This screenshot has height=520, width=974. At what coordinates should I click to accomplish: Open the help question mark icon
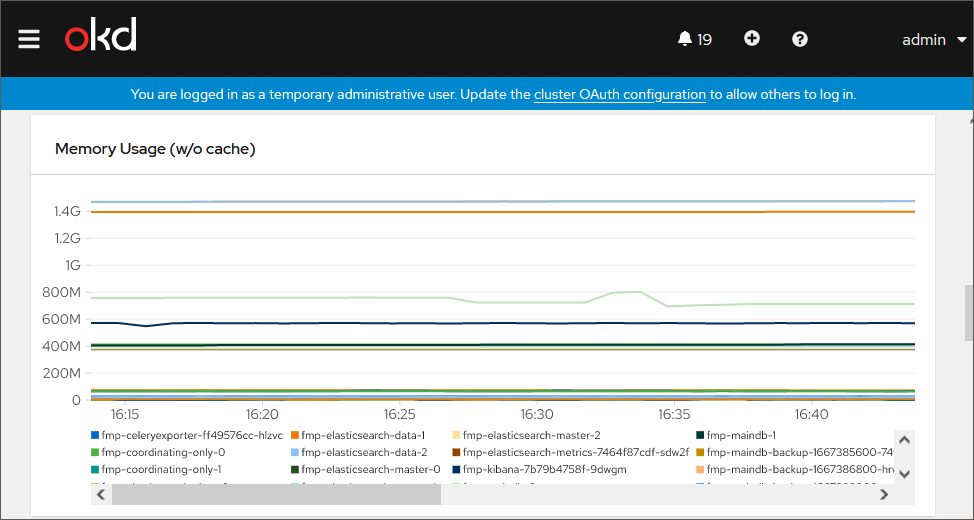(x=799, y=39)
